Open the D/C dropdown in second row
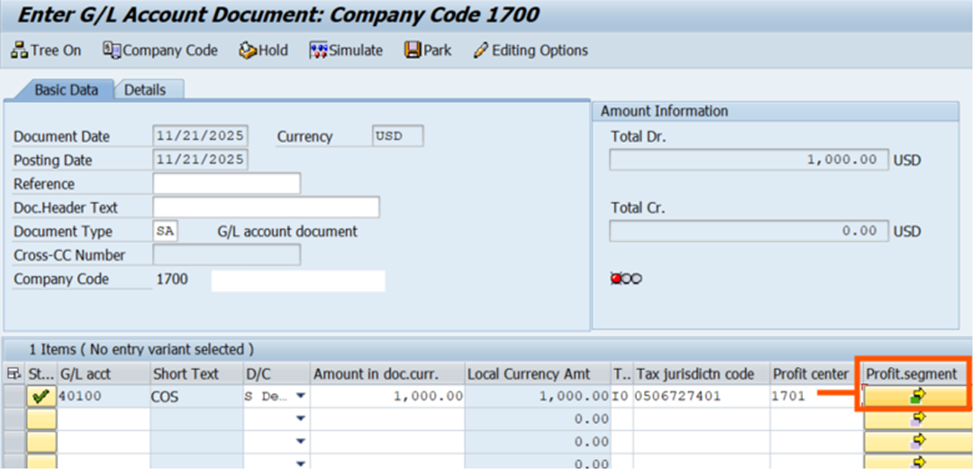 [299, 418]
